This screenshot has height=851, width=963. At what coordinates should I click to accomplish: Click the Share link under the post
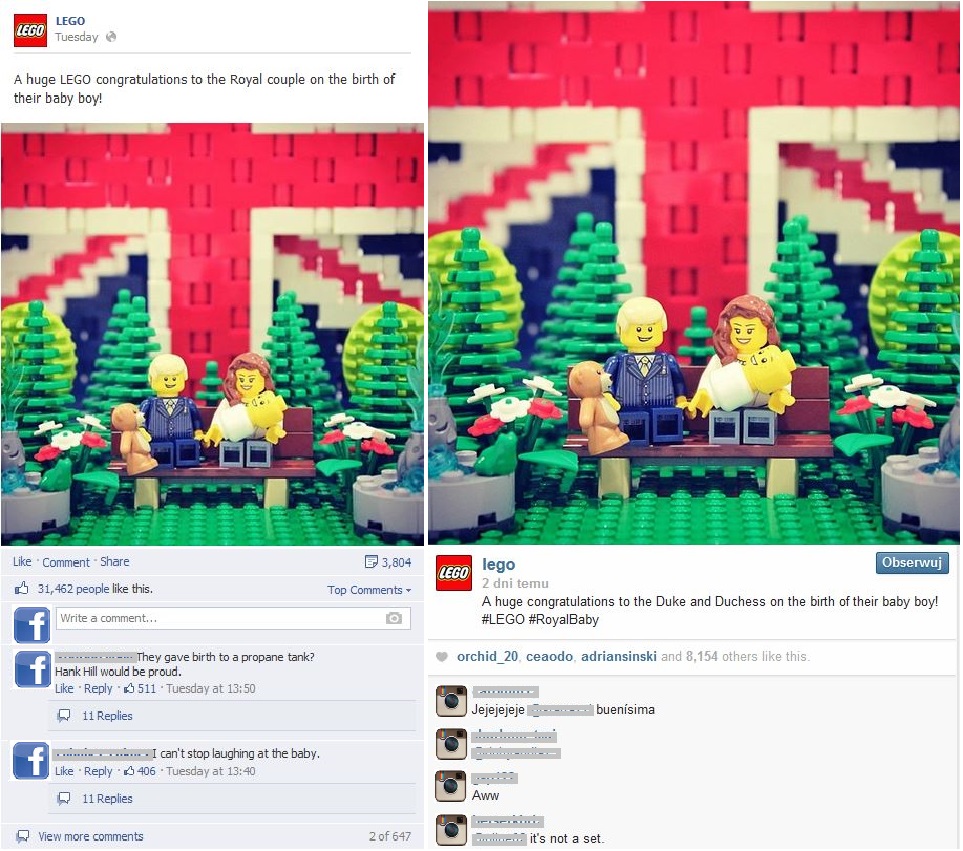point(115,562)
